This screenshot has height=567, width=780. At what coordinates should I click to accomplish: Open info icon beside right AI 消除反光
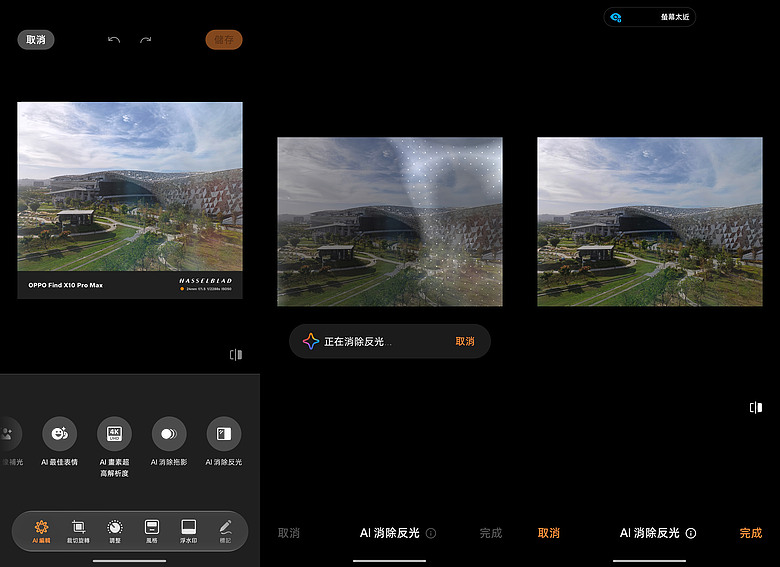coord(691,533)
